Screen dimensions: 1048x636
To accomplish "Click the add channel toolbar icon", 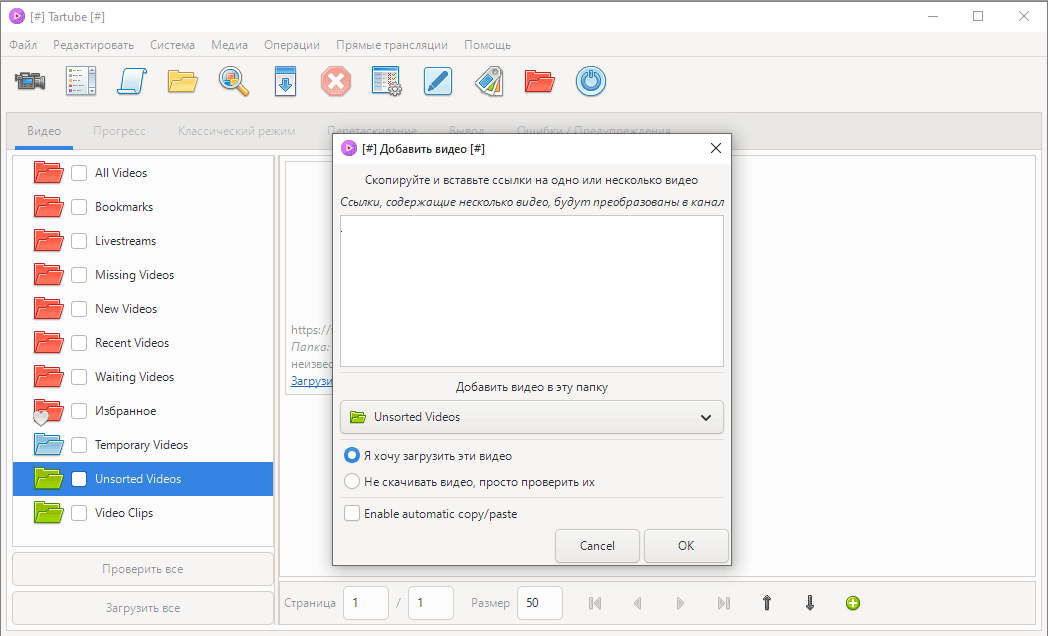I will (81, 82).
